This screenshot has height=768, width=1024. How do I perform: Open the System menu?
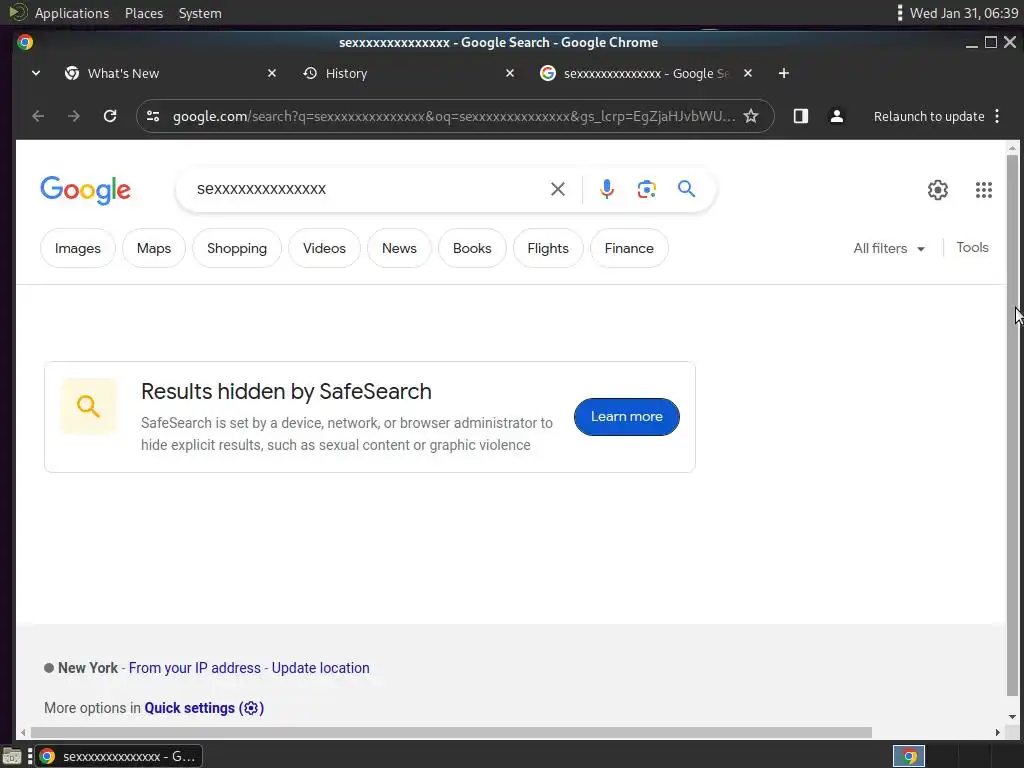pos(200,13)
